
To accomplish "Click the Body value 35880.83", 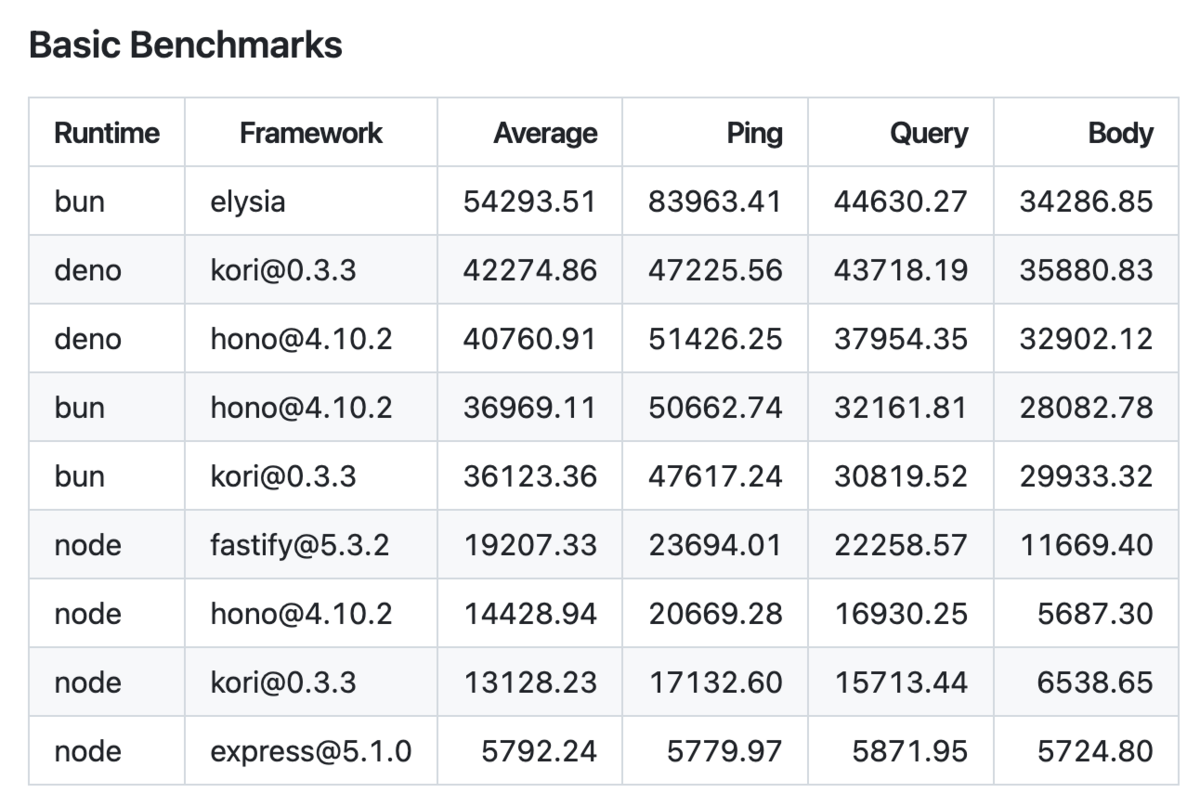I will tap(1087, 270).
